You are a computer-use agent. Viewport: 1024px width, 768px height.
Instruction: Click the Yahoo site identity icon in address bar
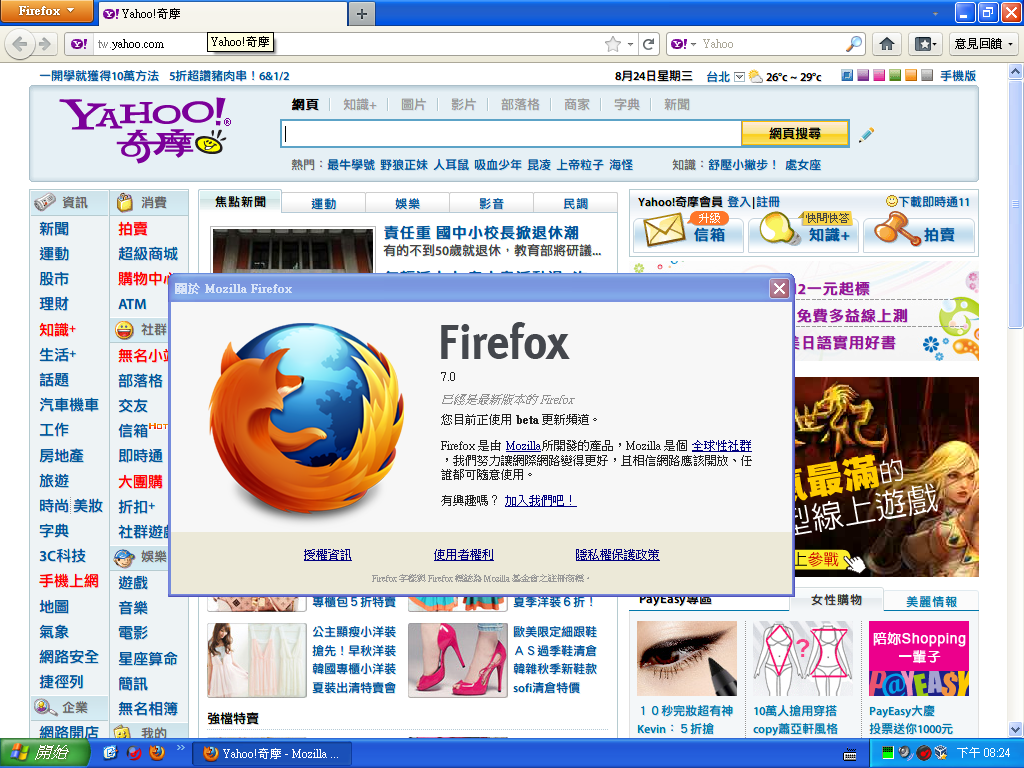[79, 44]
